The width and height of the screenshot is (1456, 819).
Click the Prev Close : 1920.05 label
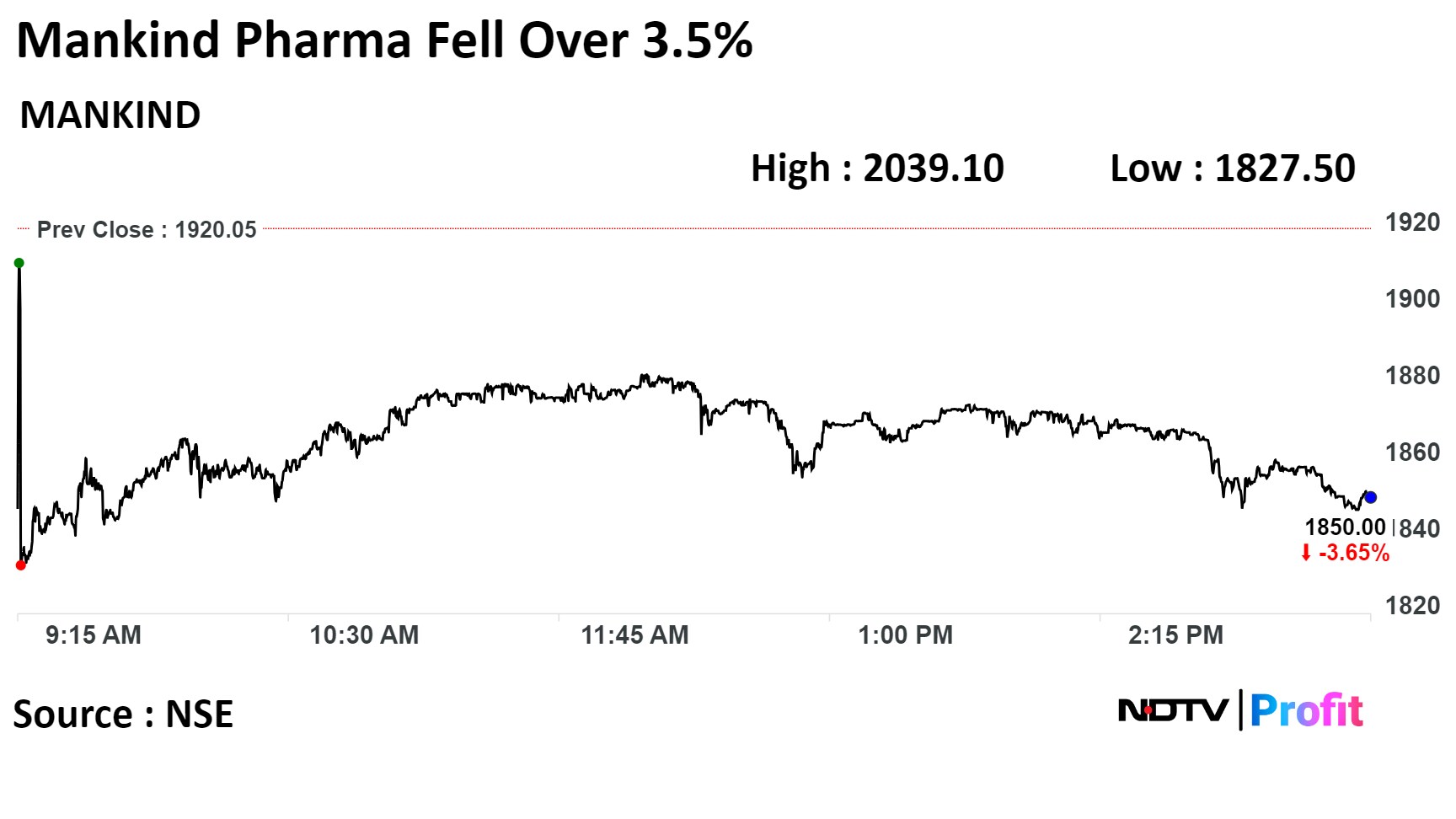[147, 229]
